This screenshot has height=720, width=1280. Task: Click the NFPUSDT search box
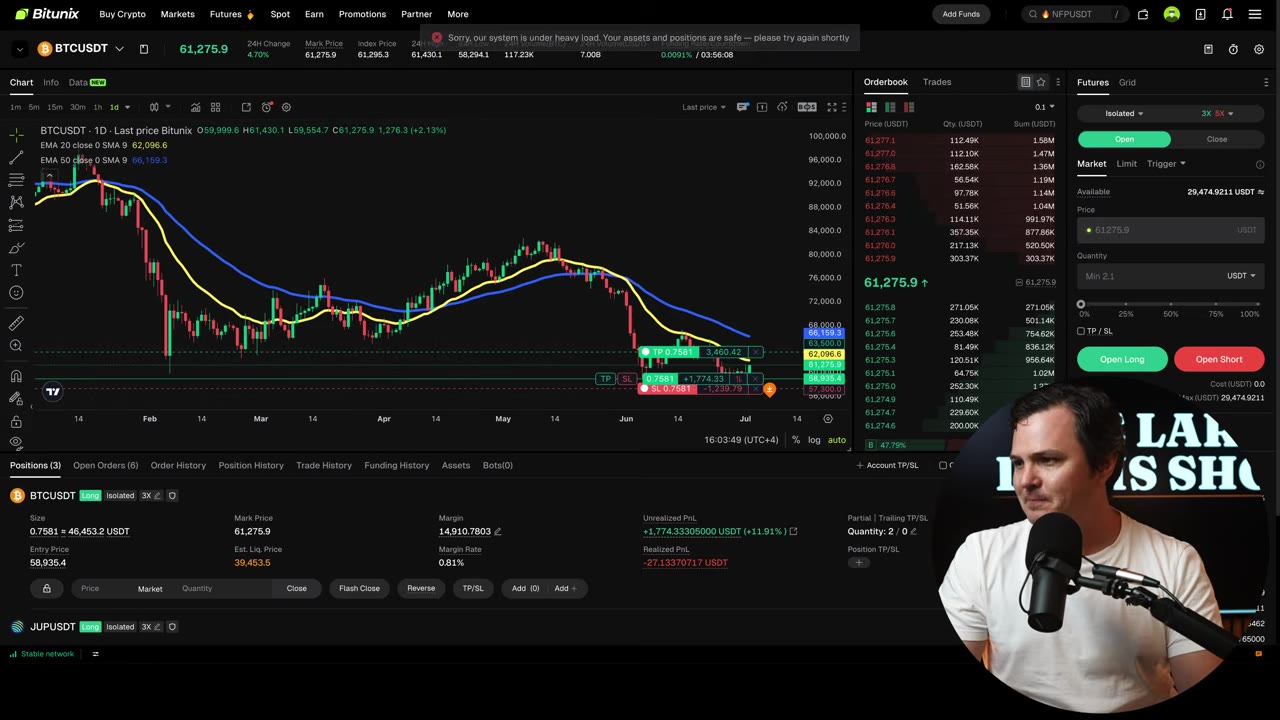(1073, 14)
